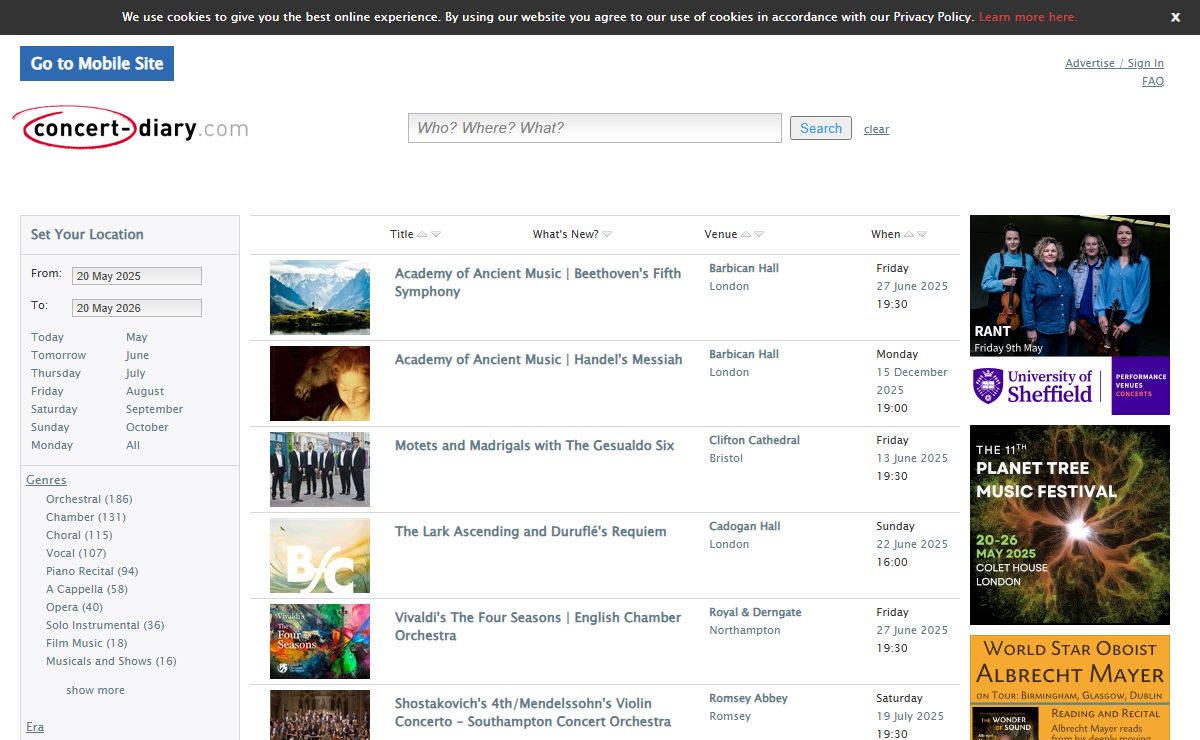
Task: Open the Albrecht Mayer oboist advert
Action: 1070,687
